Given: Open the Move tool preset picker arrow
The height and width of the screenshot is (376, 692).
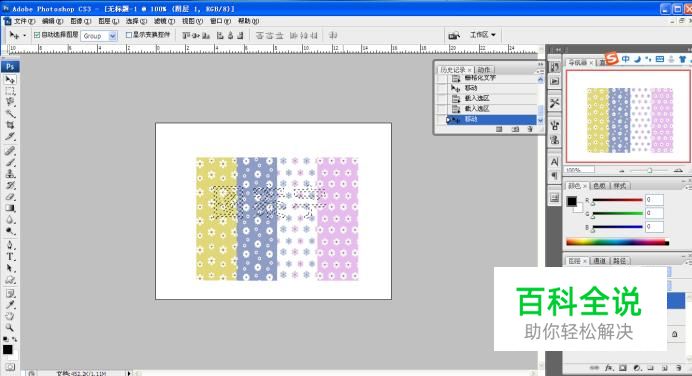Looking at the screenshot, I should click(x=24, y=35).
